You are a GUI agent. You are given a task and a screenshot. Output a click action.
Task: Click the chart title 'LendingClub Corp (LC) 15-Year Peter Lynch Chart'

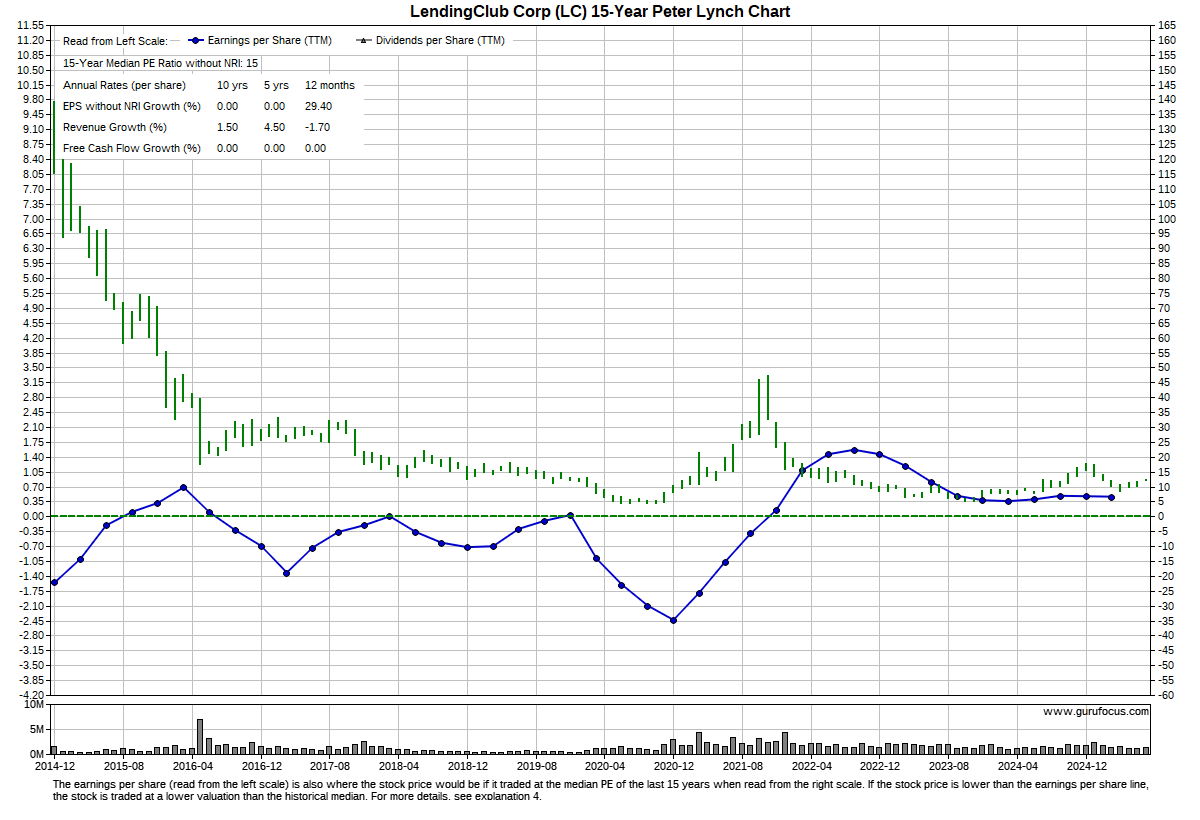[x=600, y=12]
